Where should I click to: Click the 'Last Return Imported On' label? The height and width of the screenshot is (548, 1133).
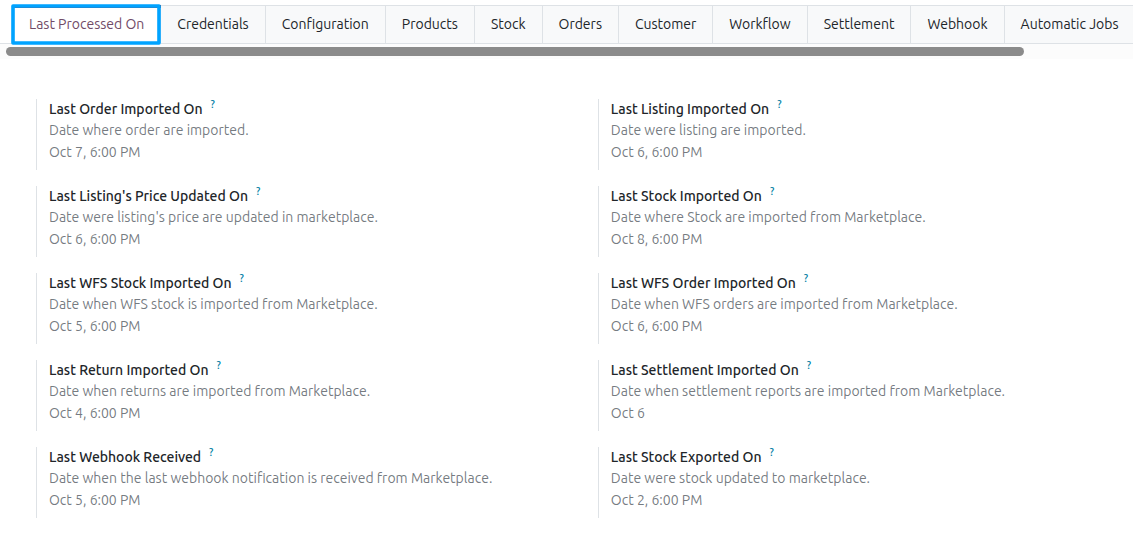pyautogui.click(x=129, y=370)
